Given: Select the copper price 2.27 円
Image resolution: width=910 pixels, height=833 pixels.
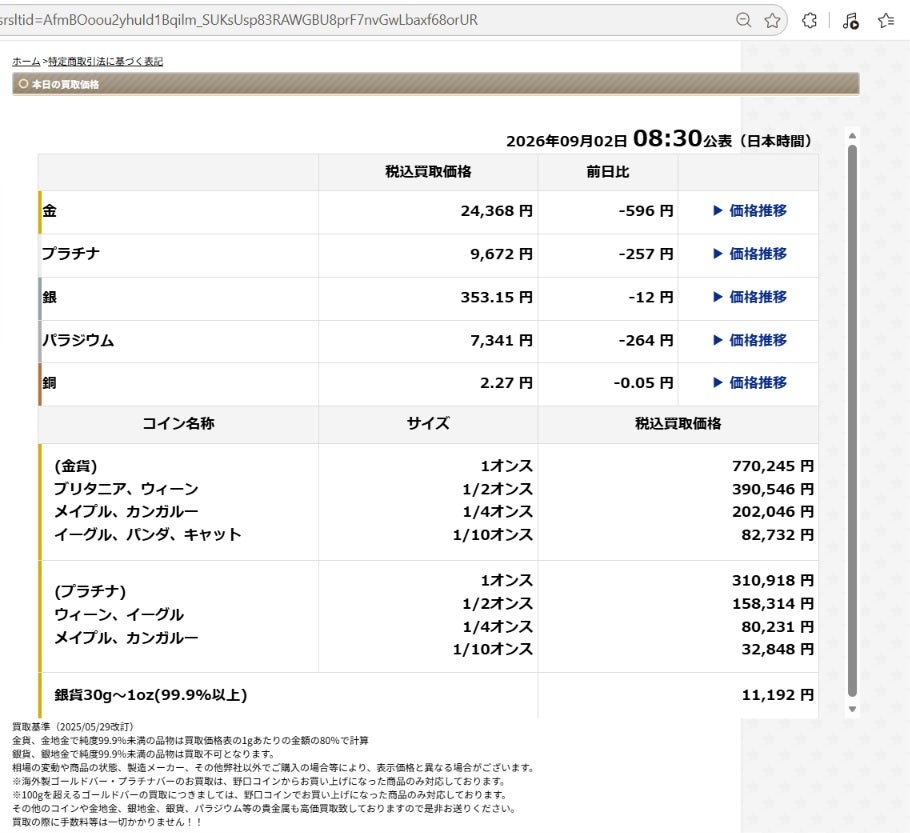Looking at the screenshot, I should [x=506, y=383].
